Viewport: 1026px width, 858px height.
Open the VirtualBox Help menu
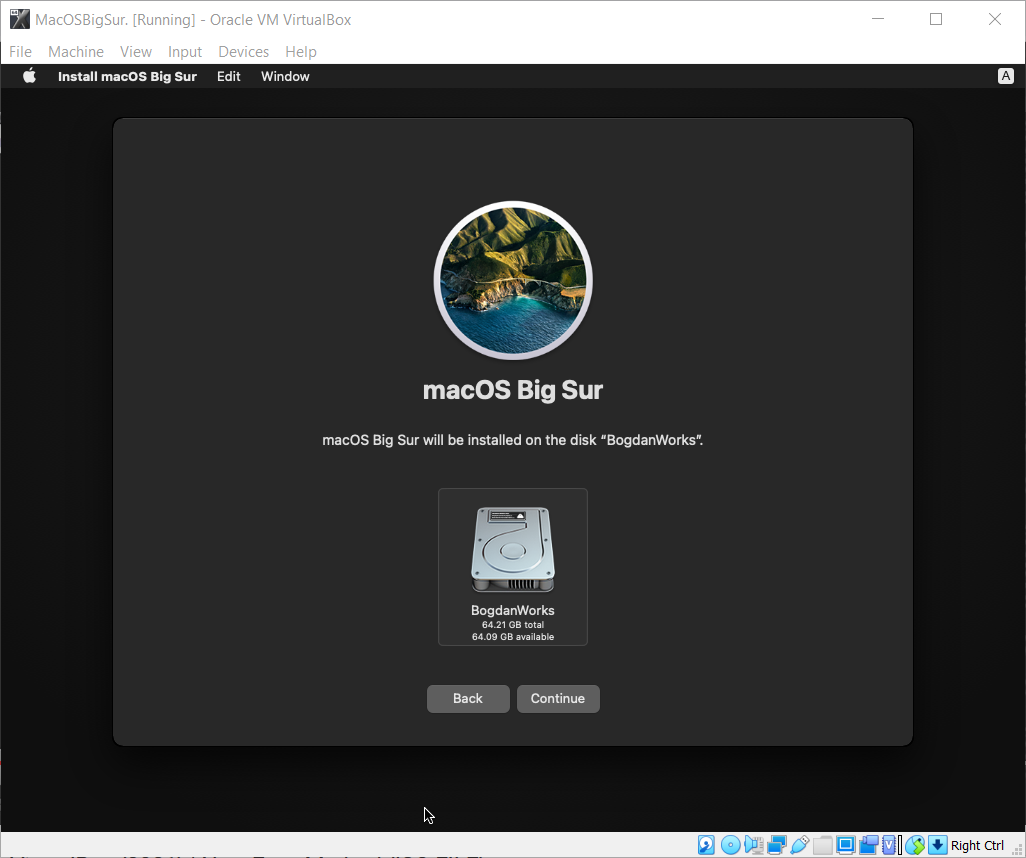click(x=301, y=52)
